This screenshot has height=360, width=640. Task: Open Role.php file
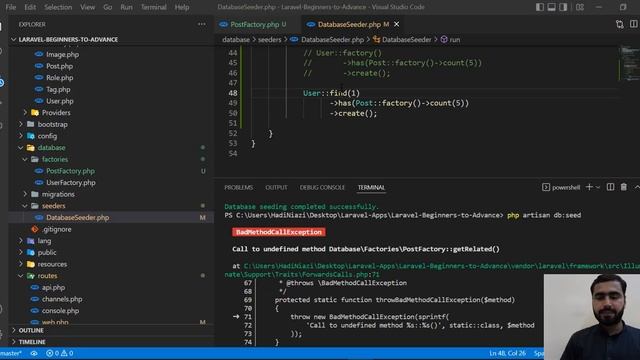tap(60, 78)
